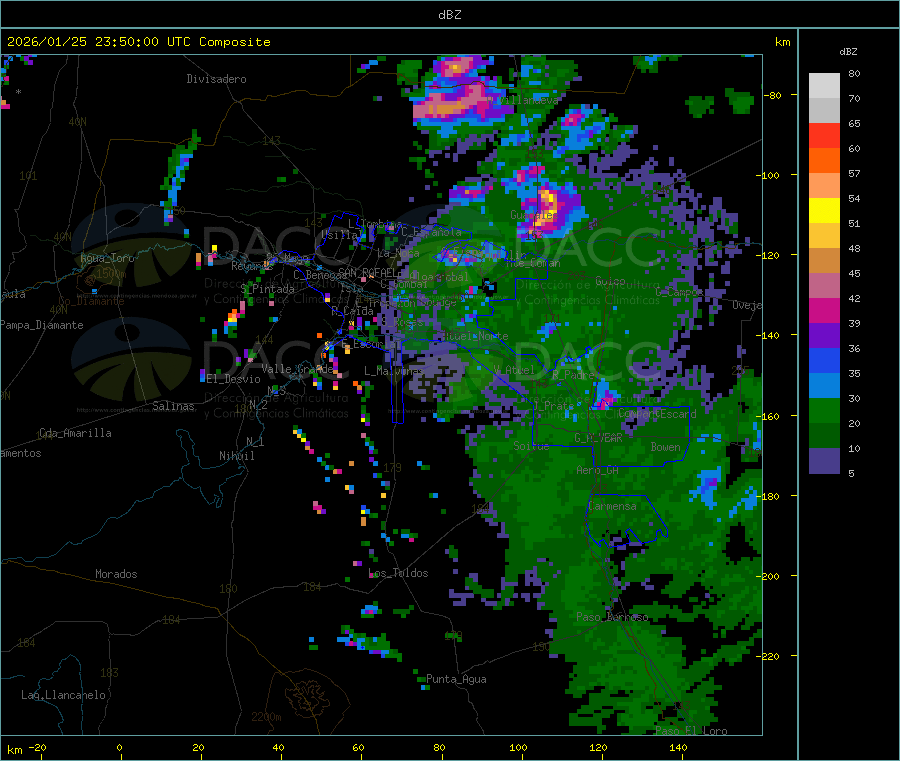Click the km unit label at top right
The height and width of the screenshot is (761, 900).
pyautogui.click(x=783, y=42)
